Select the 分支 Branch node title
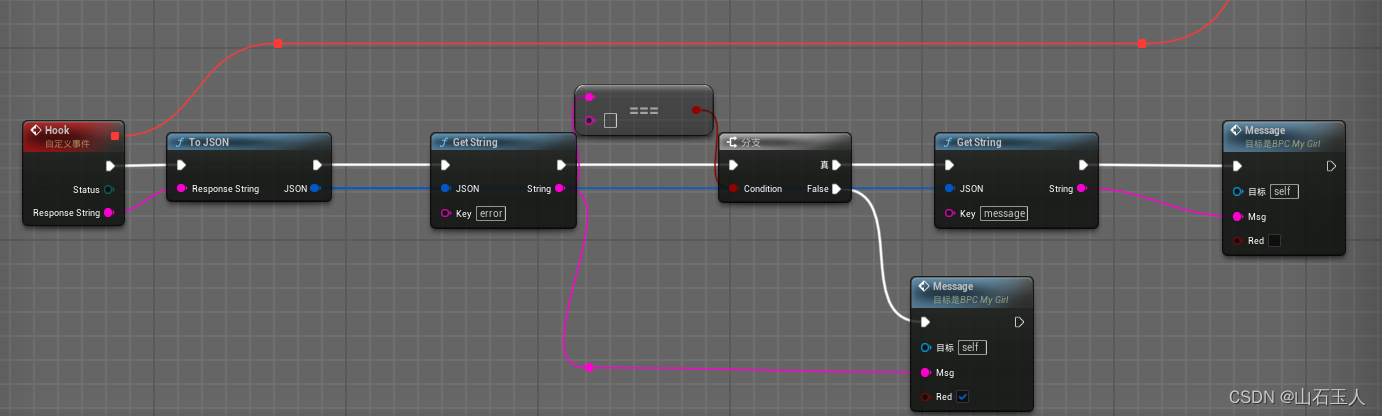The height and width of the screenshot is (416, 1382). tap(751, 142)
